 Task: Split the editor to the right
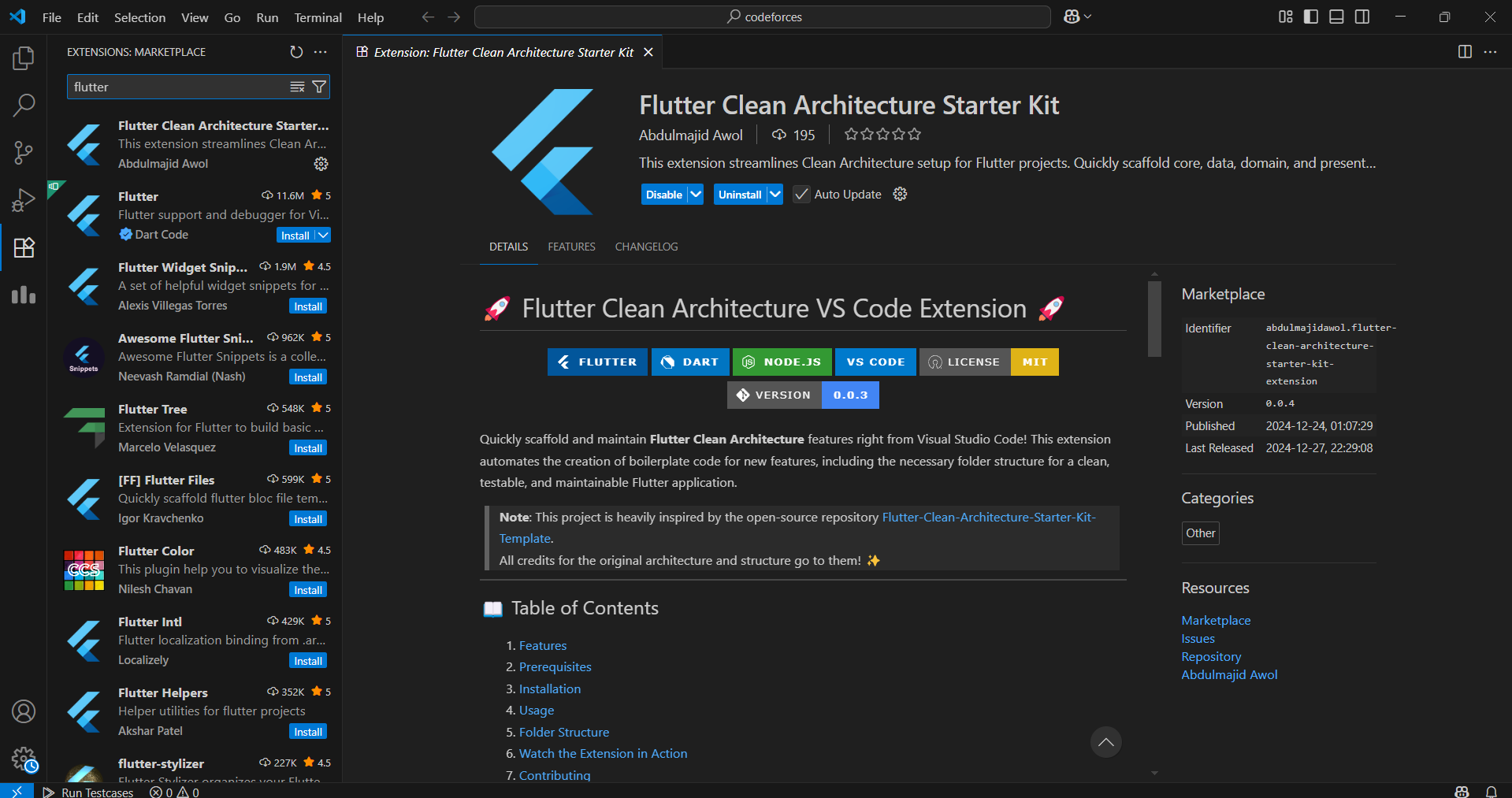tap(1465, 52)
